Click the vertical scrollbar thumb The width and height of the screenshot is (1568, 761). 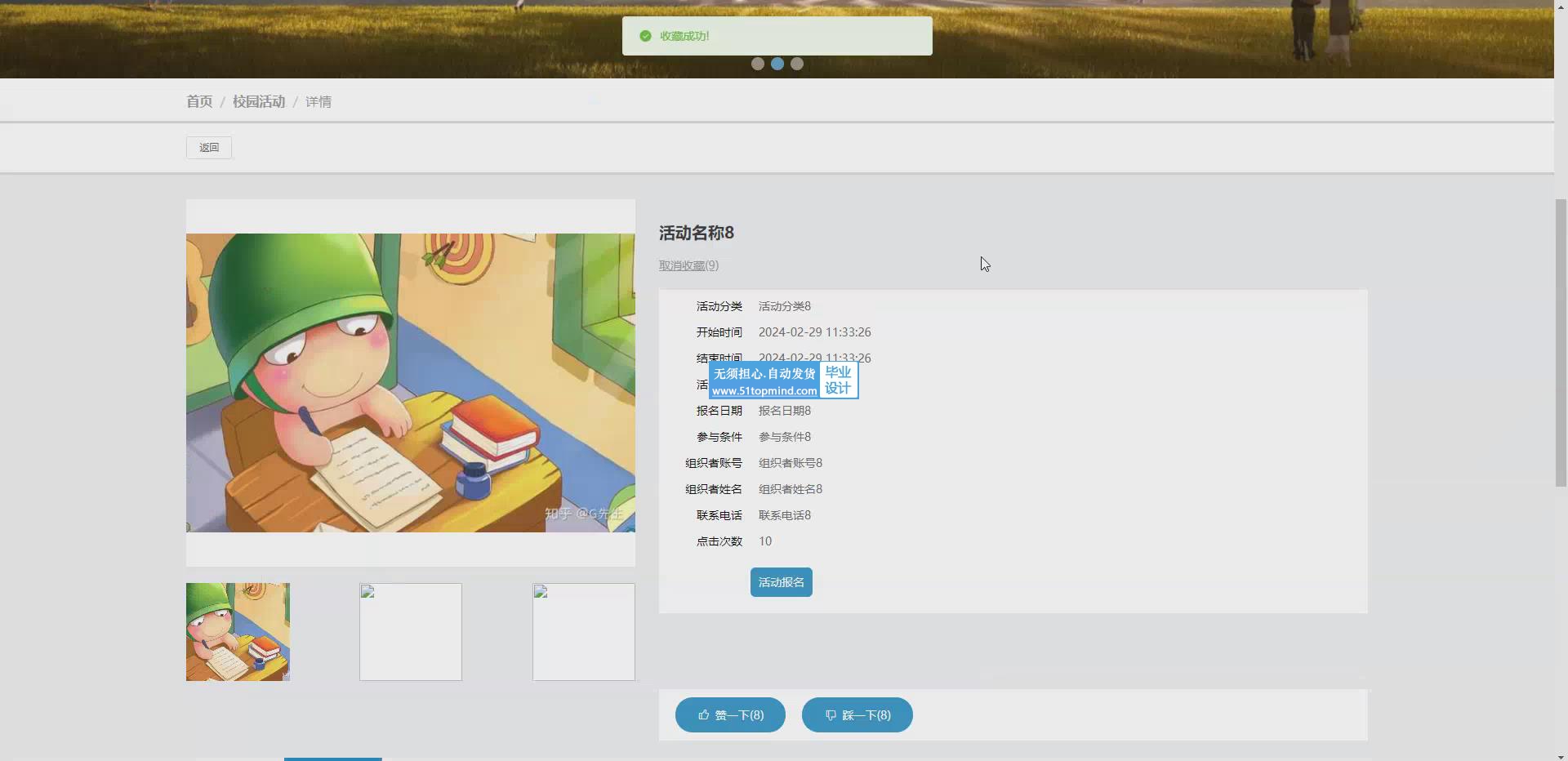(1561, 343)
